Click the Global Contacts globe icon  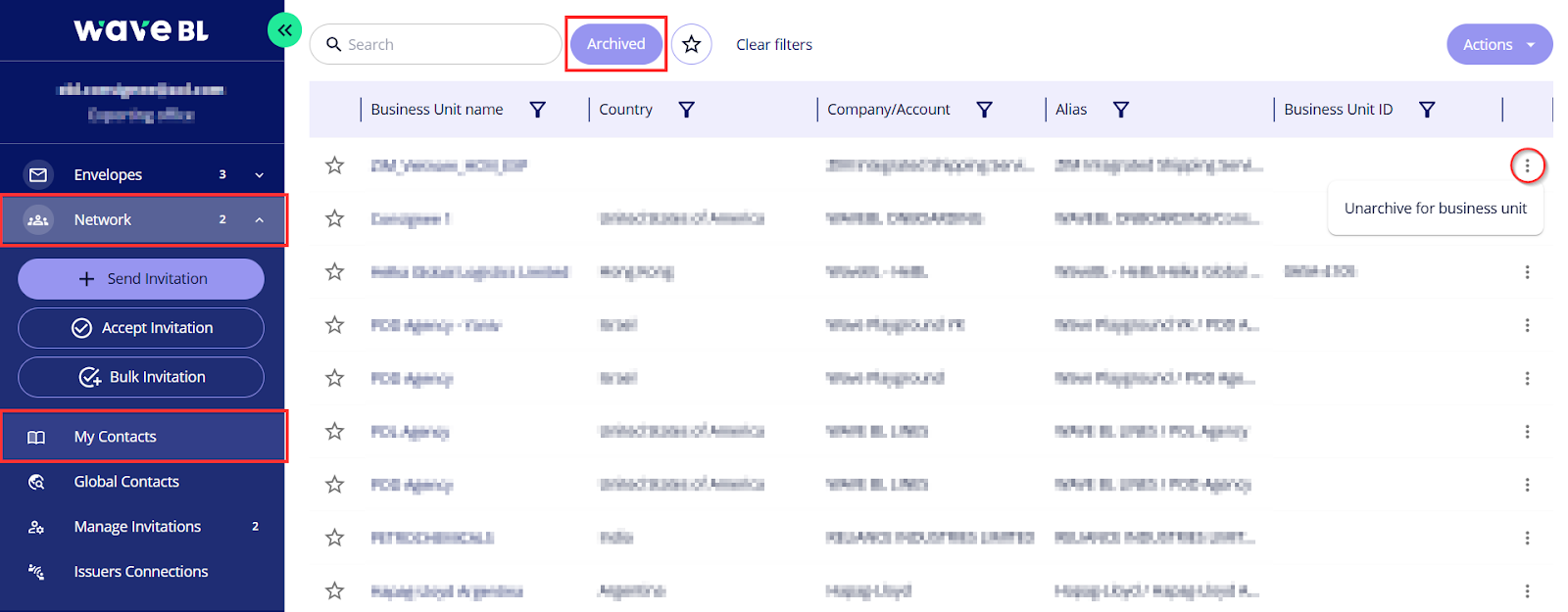point(36,482)
